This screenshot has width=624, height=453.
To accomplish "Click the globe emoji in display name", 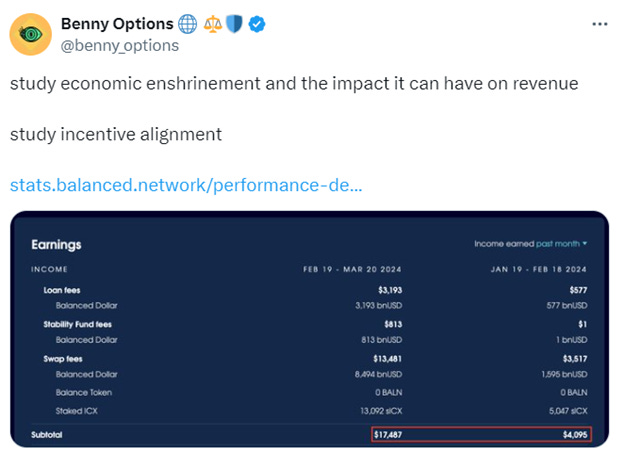I will tap(187, 24).
